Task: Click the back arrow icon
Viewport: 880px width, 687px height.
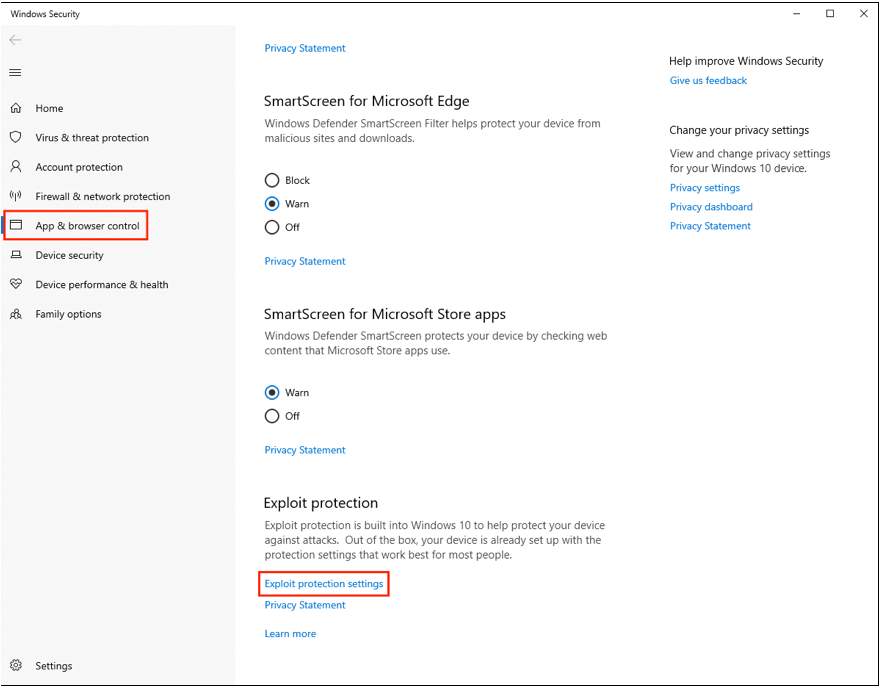Action: (15, 40)
